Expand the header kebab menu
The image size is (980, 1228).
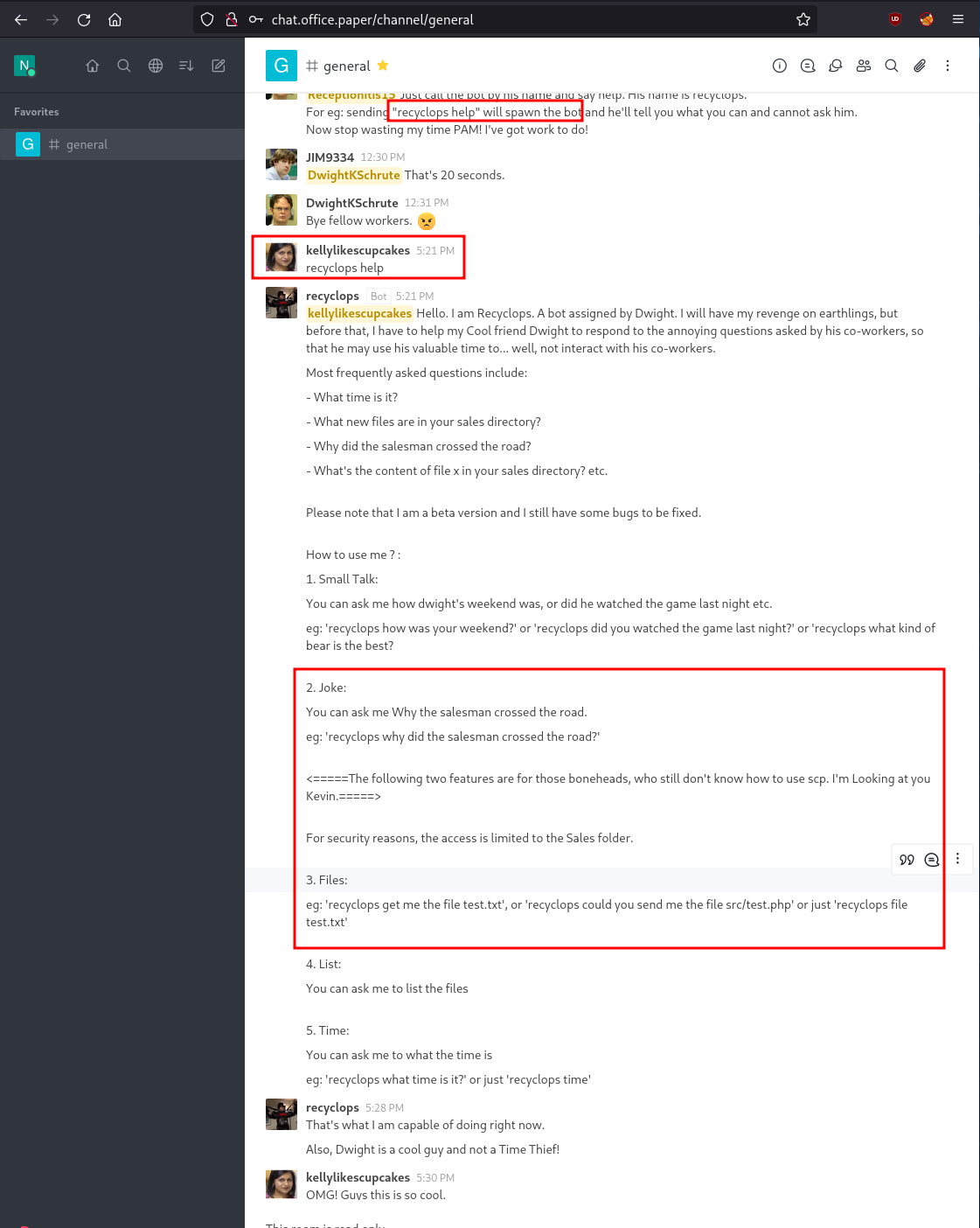[x=948, y=66]
